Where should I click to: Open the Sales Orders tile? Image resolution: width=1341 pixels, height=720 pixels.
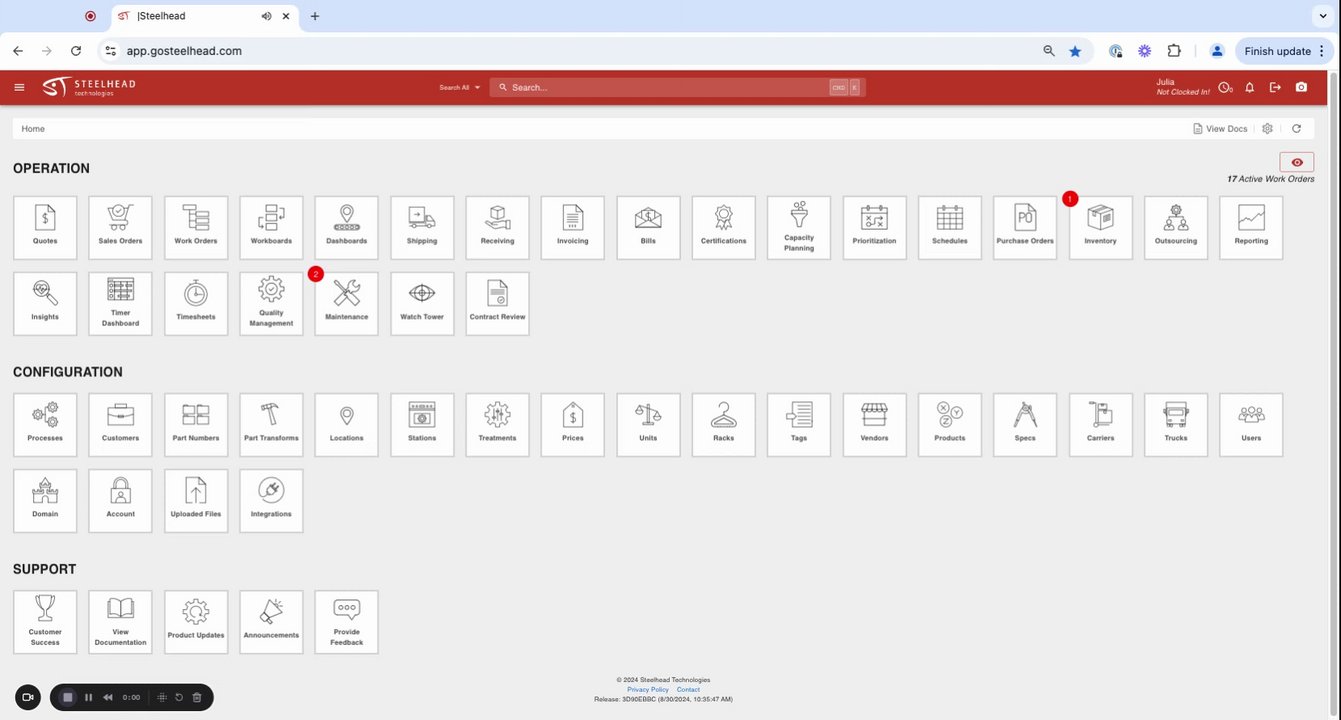pos(120,228)
